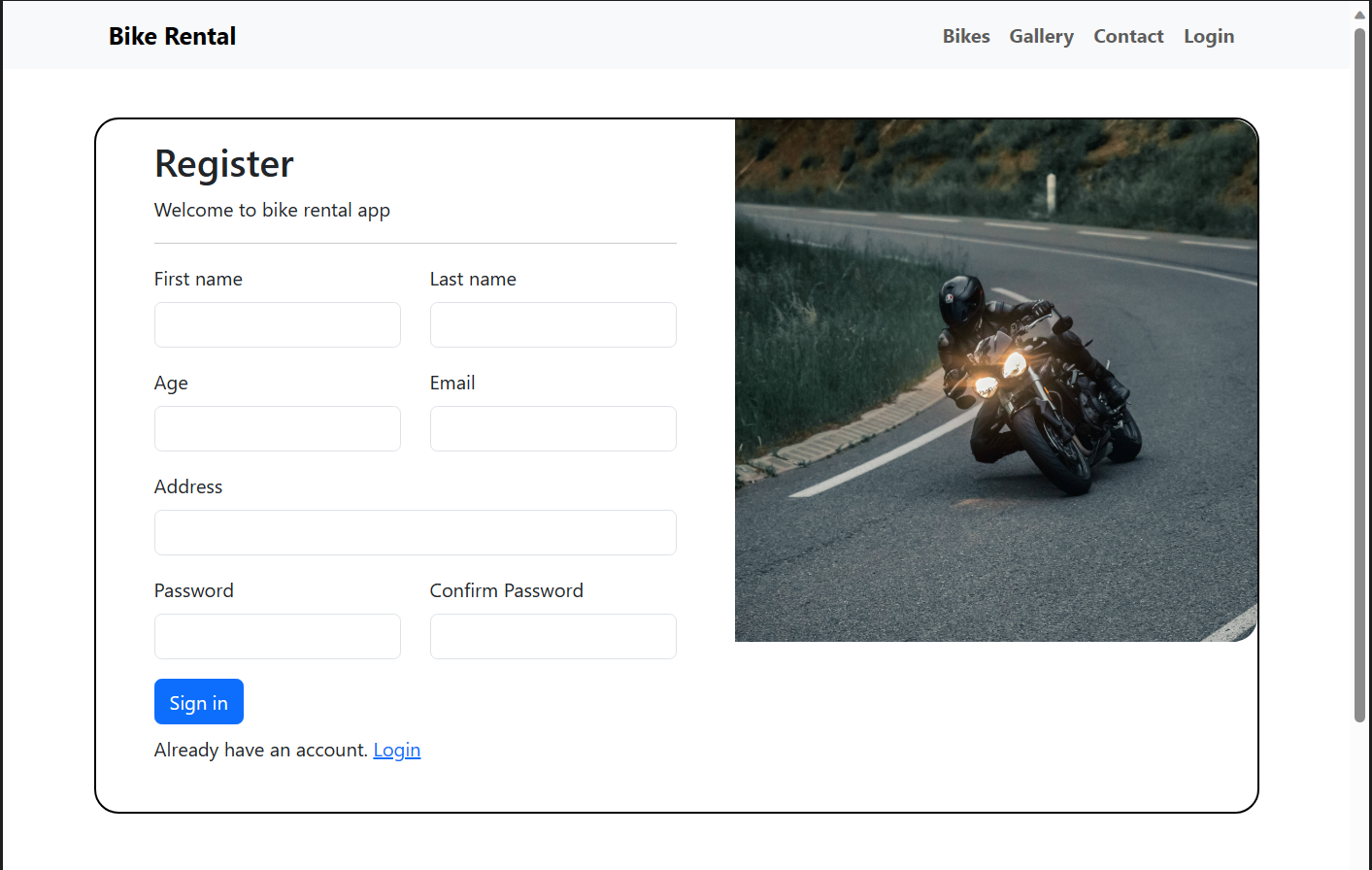Viewport: 1372px width, 870px height.
Task: Click the Register heading
Action: tap(223, 163)
